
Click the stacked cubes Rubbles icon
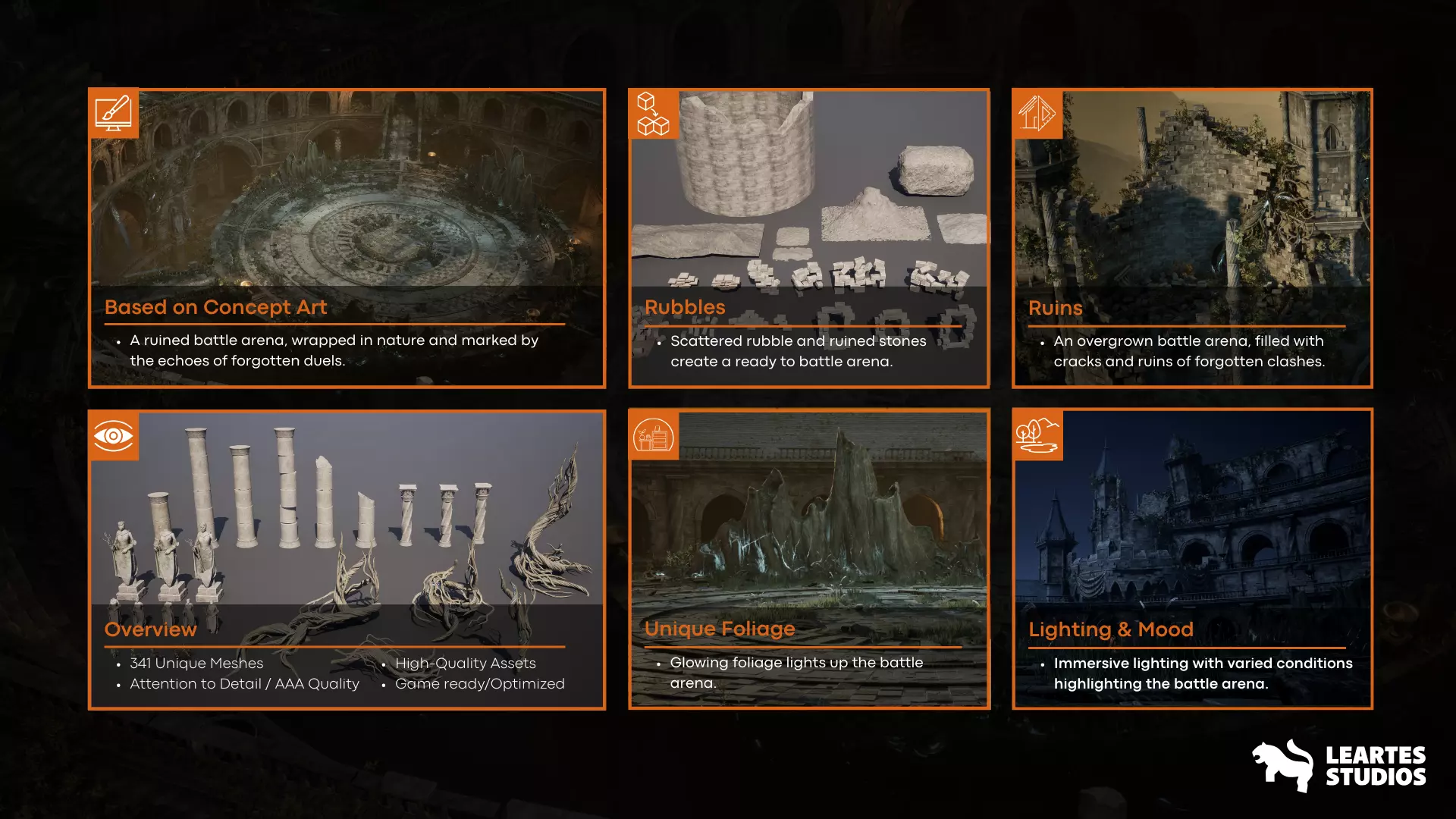[653, 114]
